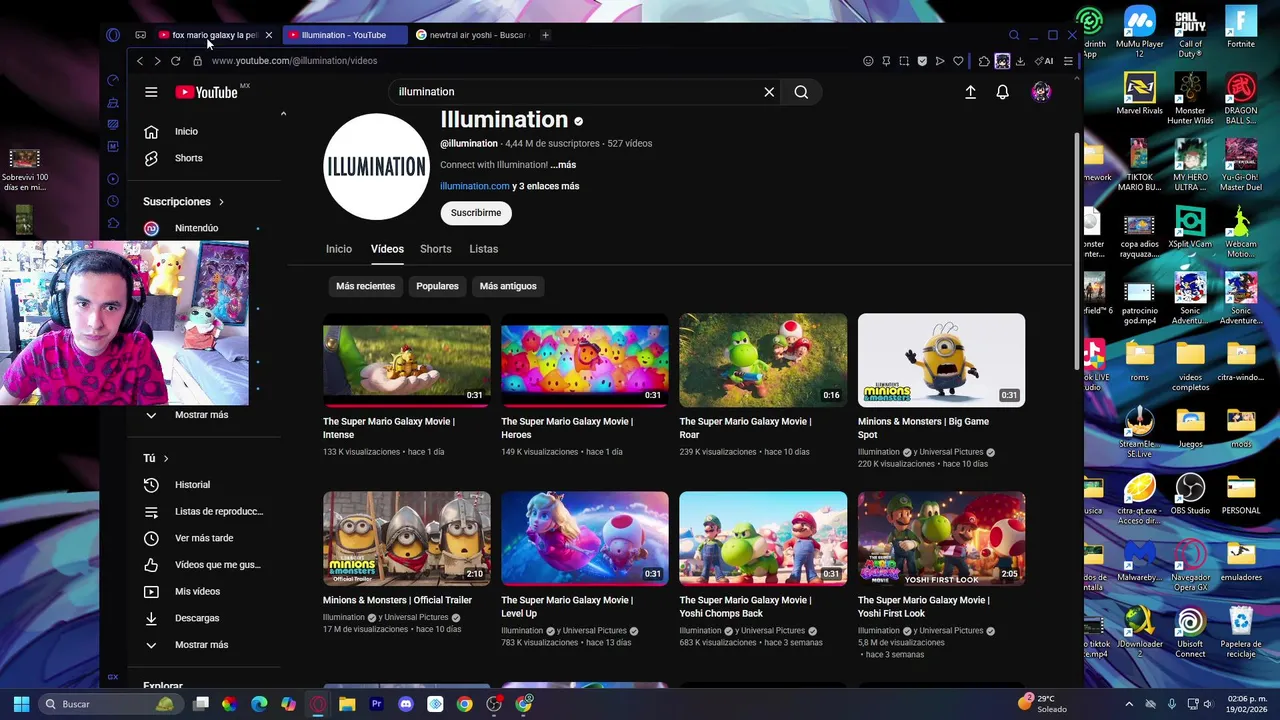Show hidden system tray icons chevron

coord(1129,704)
